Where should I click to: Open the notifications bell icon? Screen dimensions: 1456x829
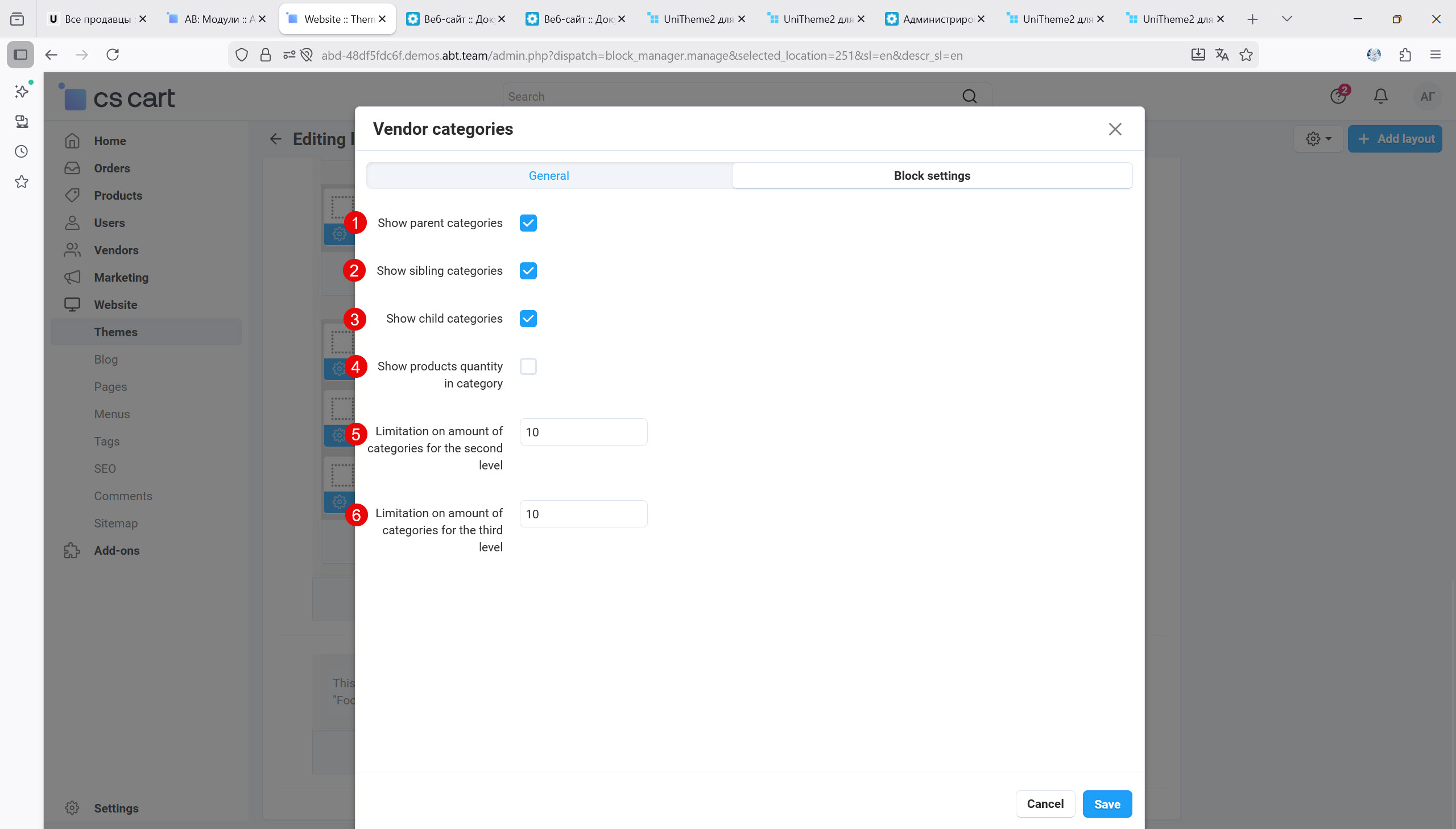click(1381, 96)
